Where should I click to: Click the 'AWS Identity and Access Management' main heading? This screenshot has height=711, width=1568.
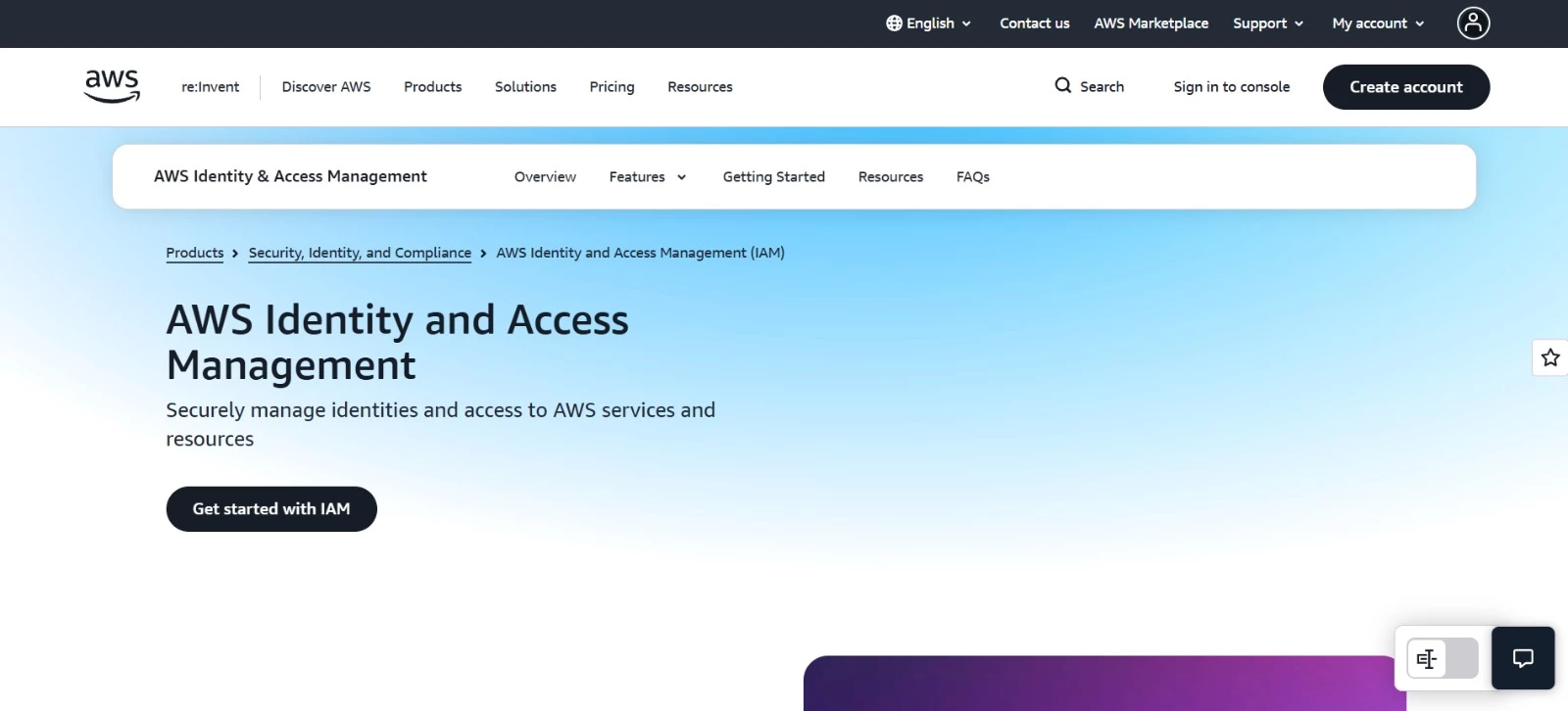tap(397, 343)
